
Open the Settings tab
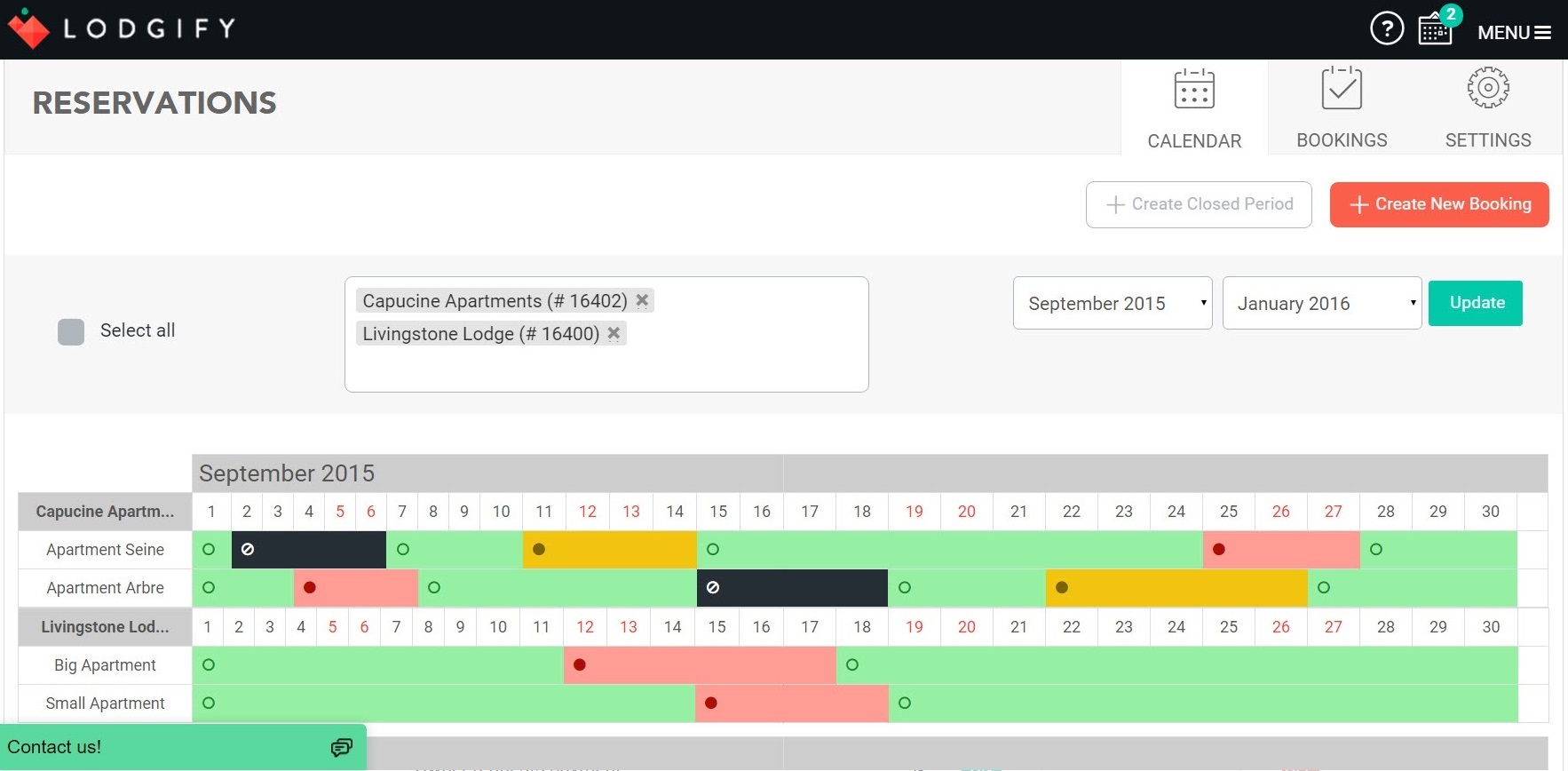[x=1488, y=108]
